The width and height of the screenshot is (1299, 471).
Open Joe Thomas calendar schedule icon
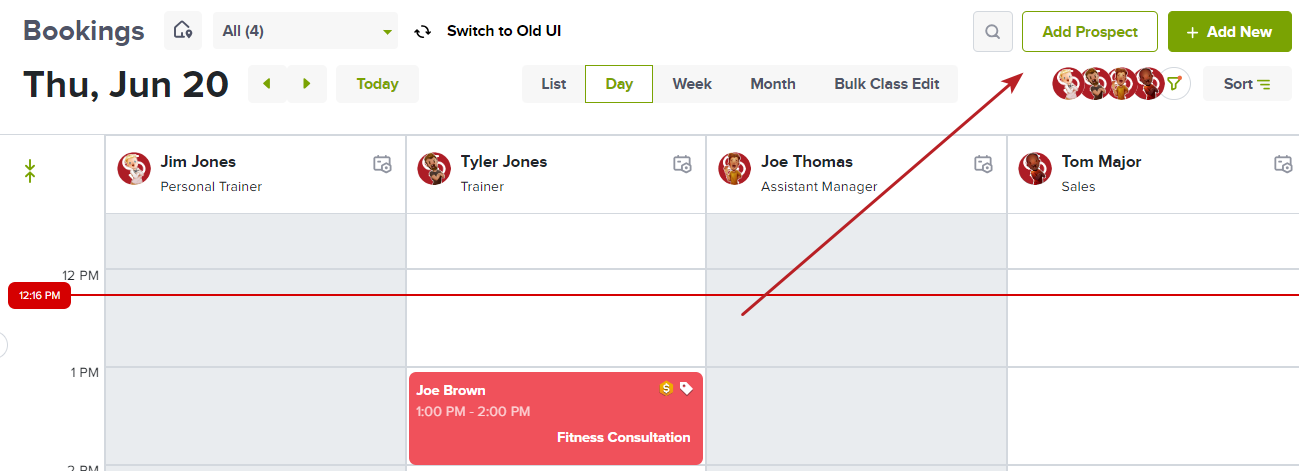click(x=983, y=163)
